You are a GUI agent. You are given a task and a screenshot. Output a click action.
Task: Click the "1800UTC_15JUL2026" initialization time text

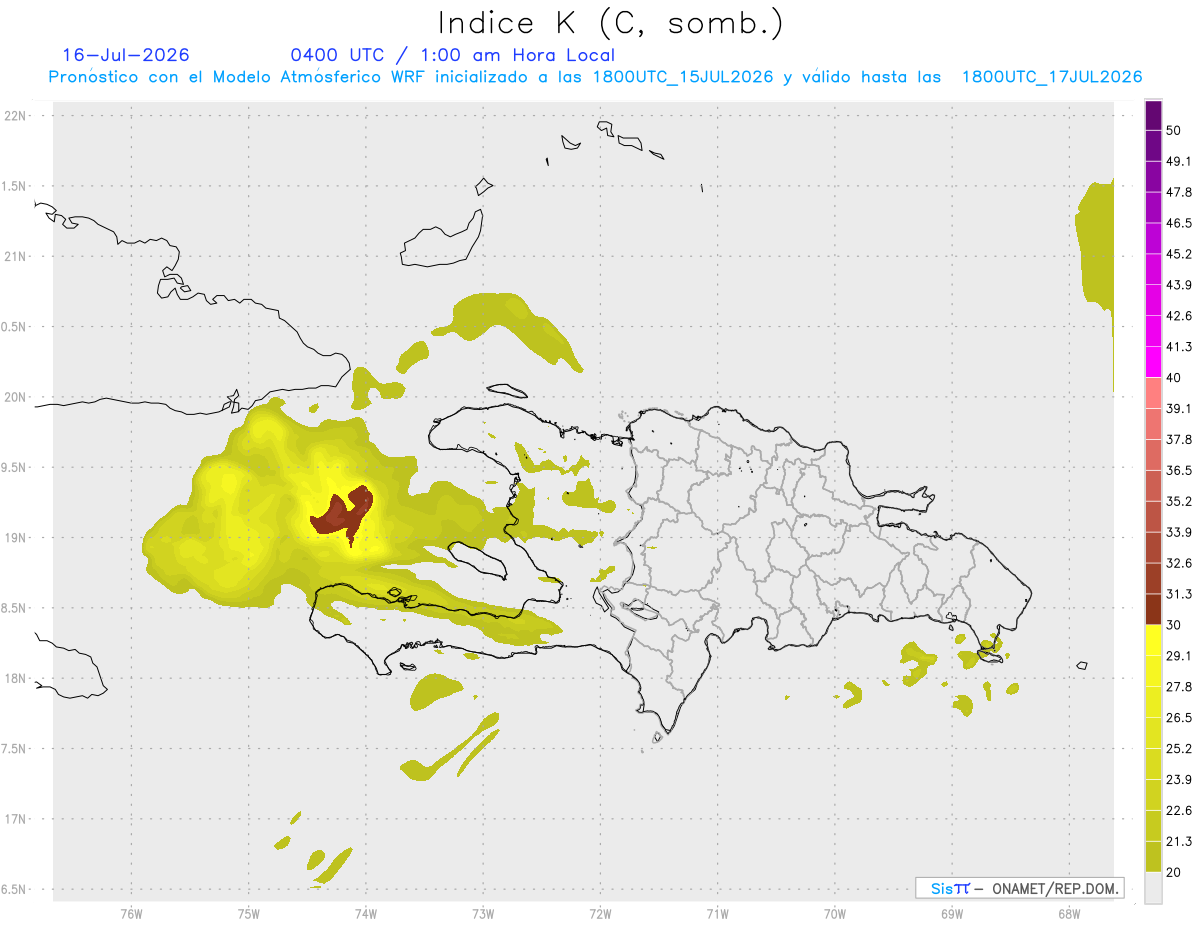coord(683,77)
